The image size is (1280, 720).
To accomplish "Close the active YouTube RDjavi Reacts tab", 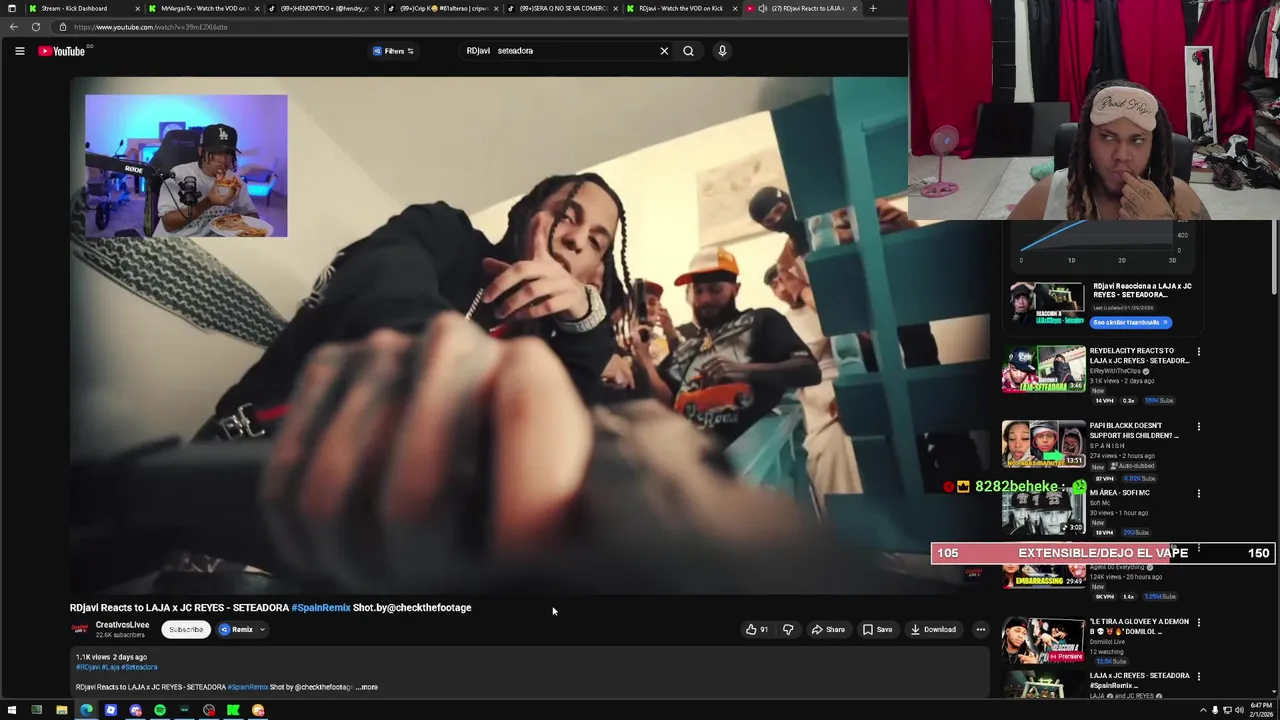I will click(855, 8).
